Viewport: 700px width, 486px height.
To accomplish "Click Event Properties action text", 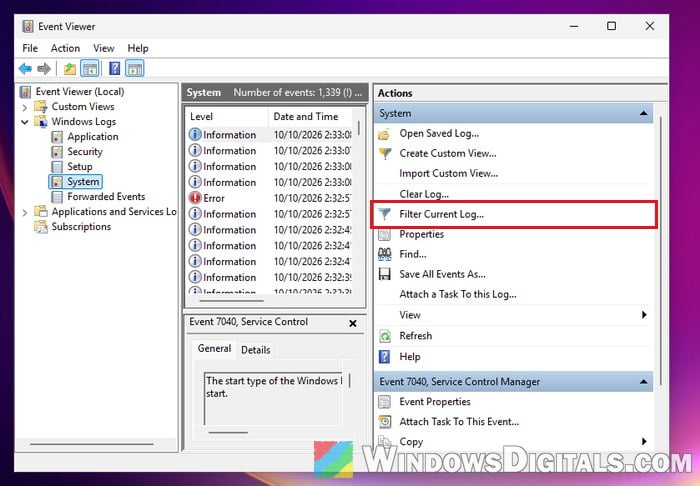I will [x=435, y=402].
